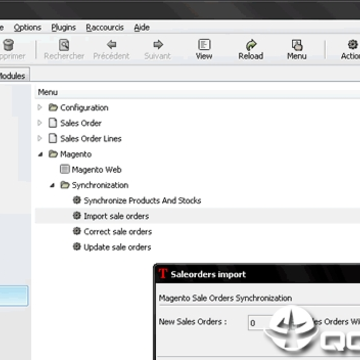Click the highlighted item in the left sidebar
The height and width of the screenshot is (360, 360).
[13, 295]
